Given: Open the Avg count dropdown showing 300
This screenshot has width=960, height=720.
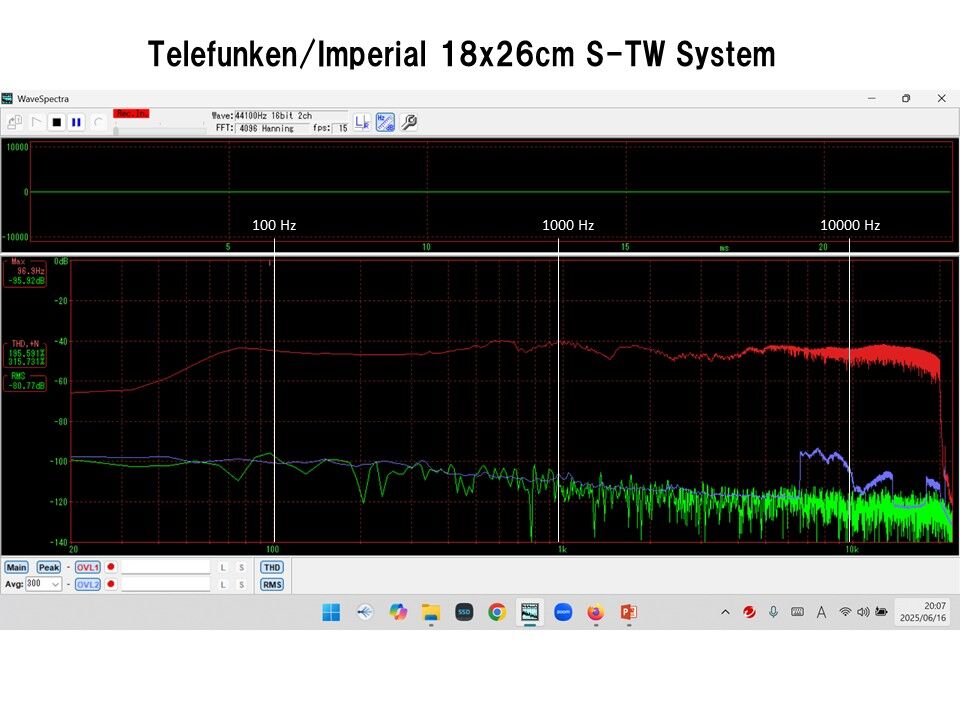Looking at the screenshot, I should 43,584.
